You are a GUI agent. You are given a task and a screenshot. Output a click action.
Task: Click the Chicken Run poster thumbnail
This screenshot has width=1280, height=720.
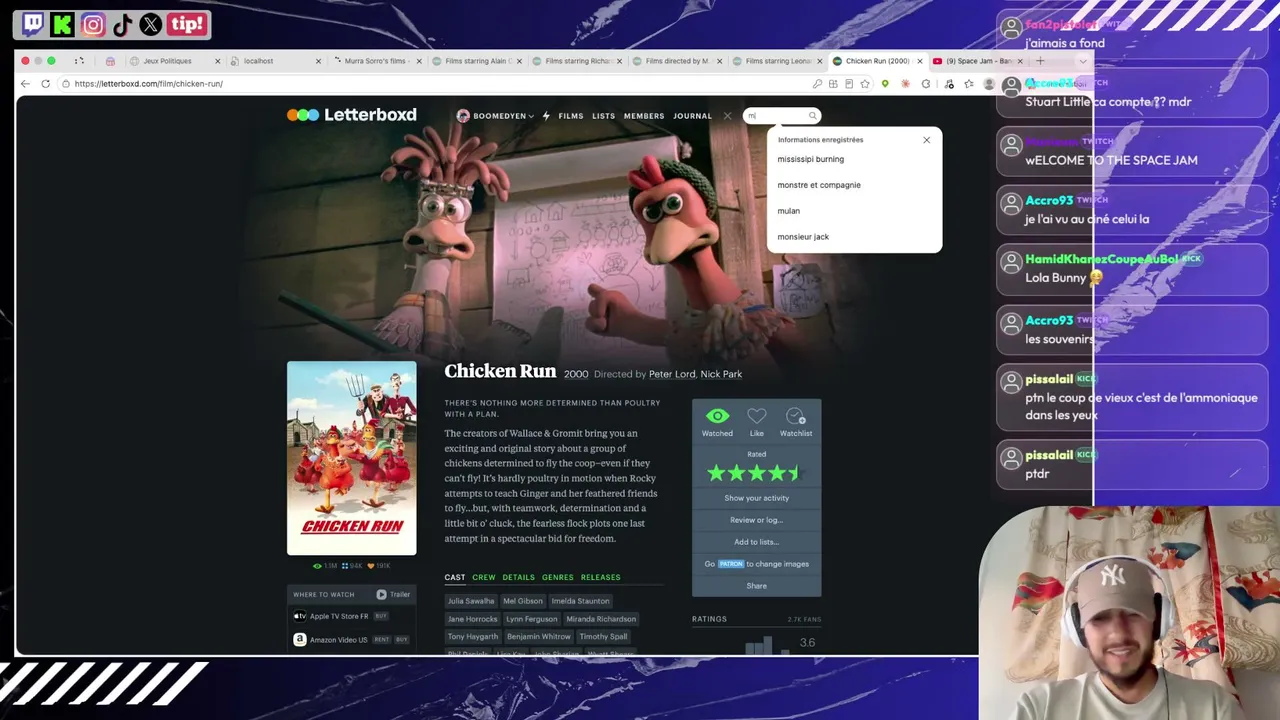352,458
